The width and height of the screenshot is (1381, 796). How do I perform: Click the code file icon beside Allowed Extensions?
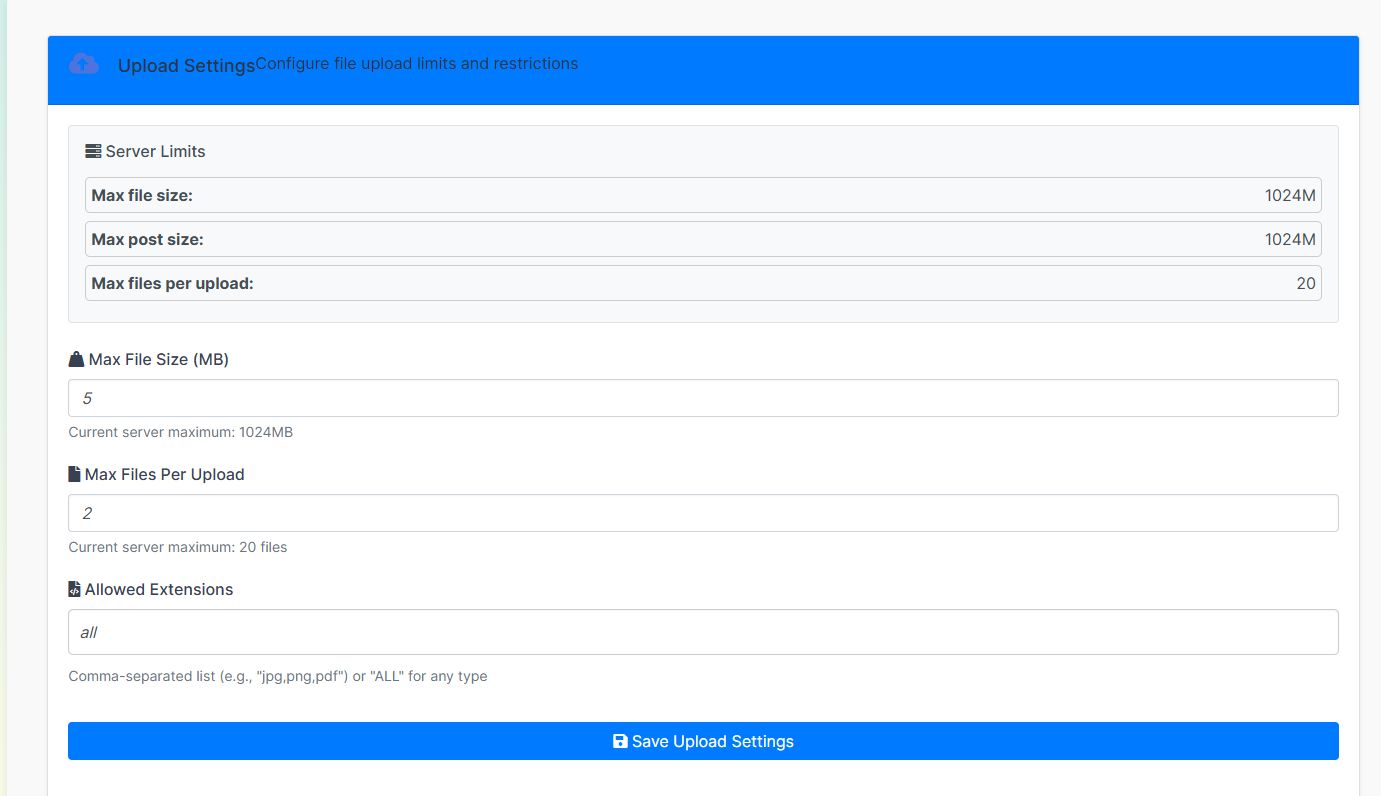[74, 589]
